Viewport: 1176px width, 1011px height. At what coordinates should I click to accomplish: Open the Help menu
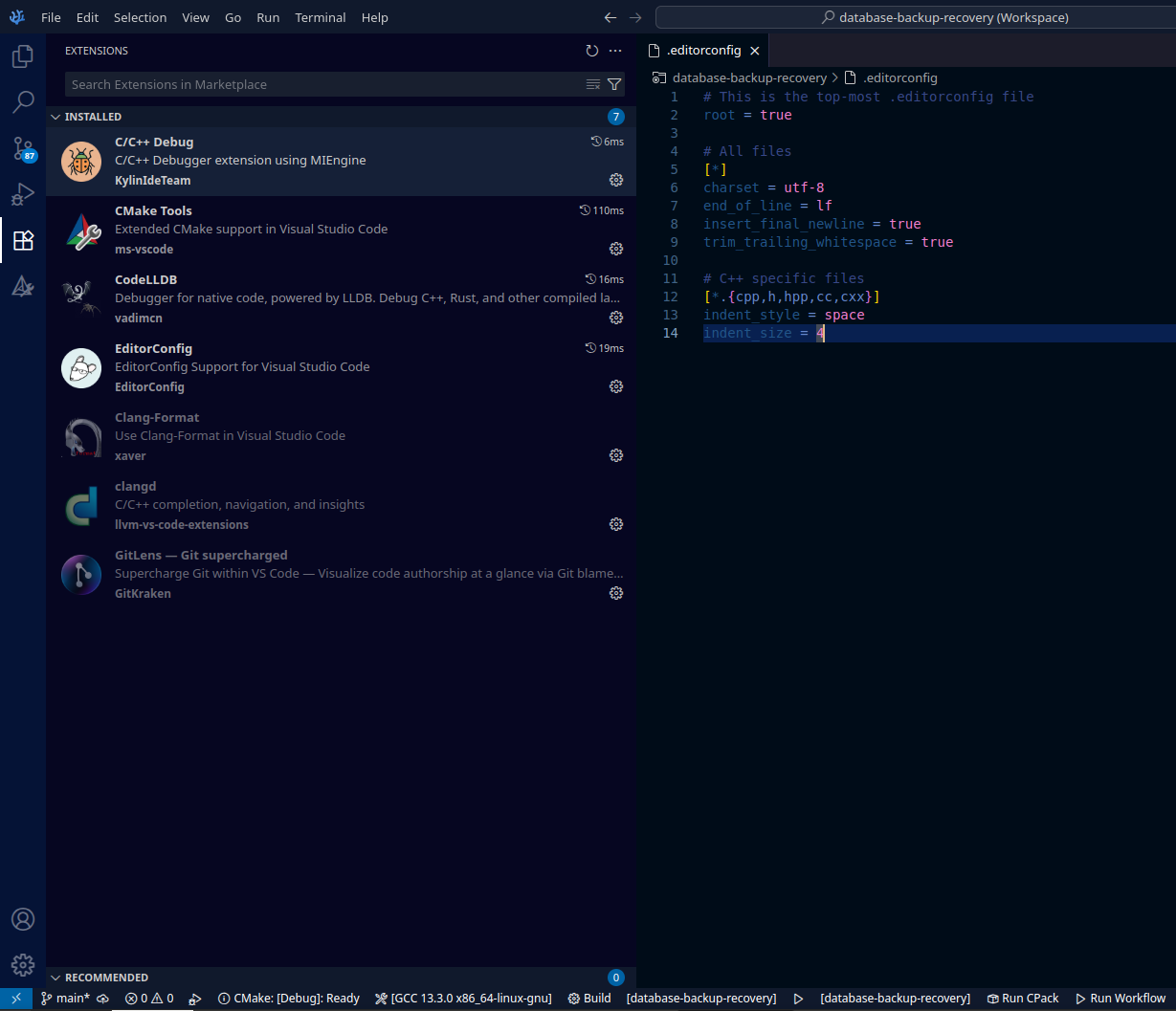point(375,17)
